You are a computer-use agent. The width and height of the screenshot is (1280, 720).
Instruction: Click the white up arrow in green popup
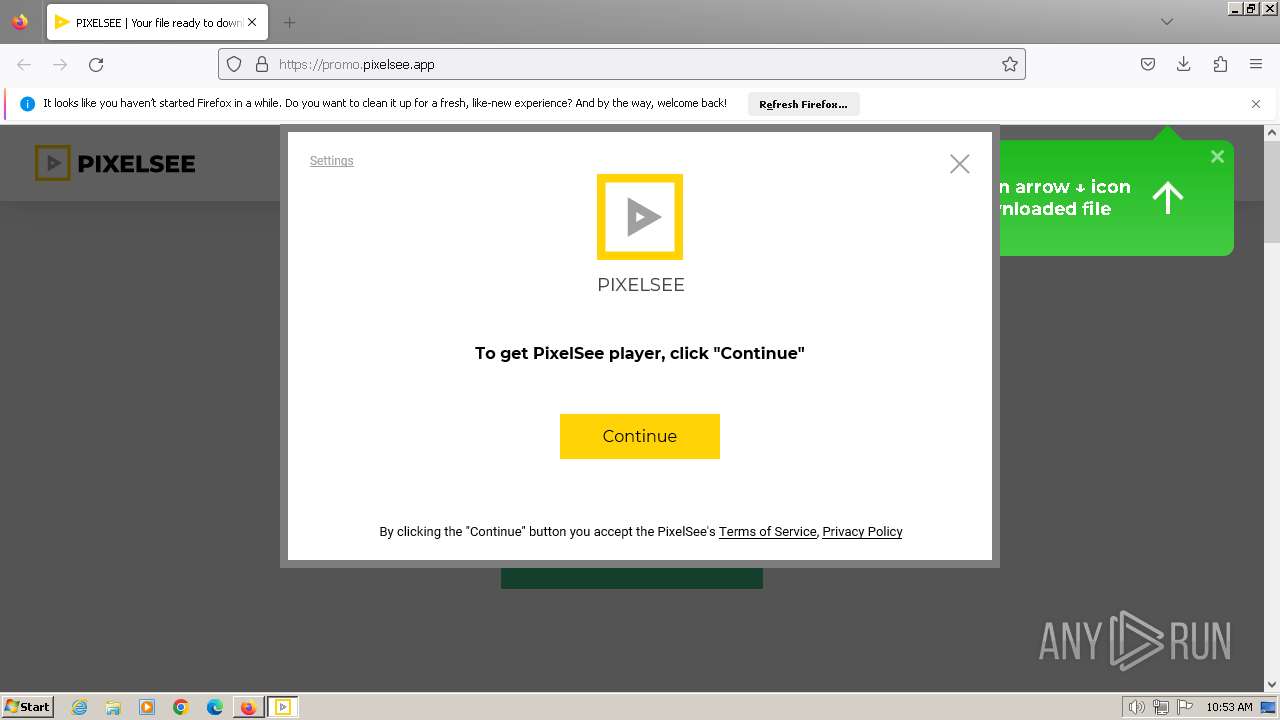coord(1168,198)
